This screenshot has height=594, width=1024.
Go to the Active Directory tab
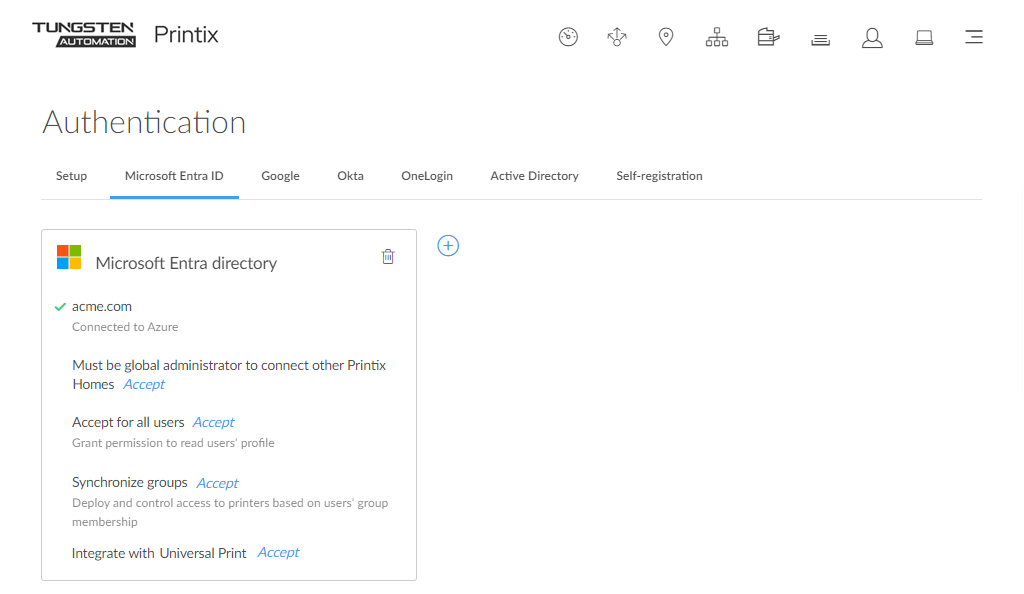534,176
